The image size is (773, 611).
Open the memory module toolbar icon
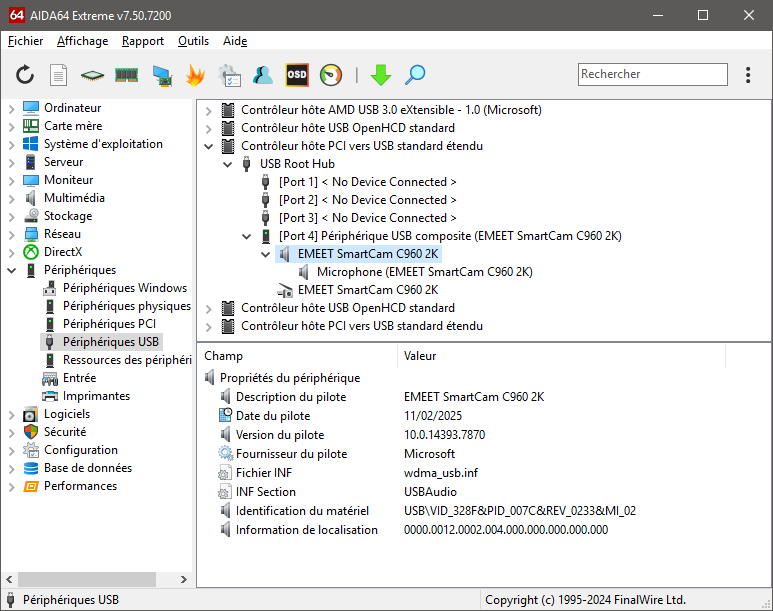point(126,75)
